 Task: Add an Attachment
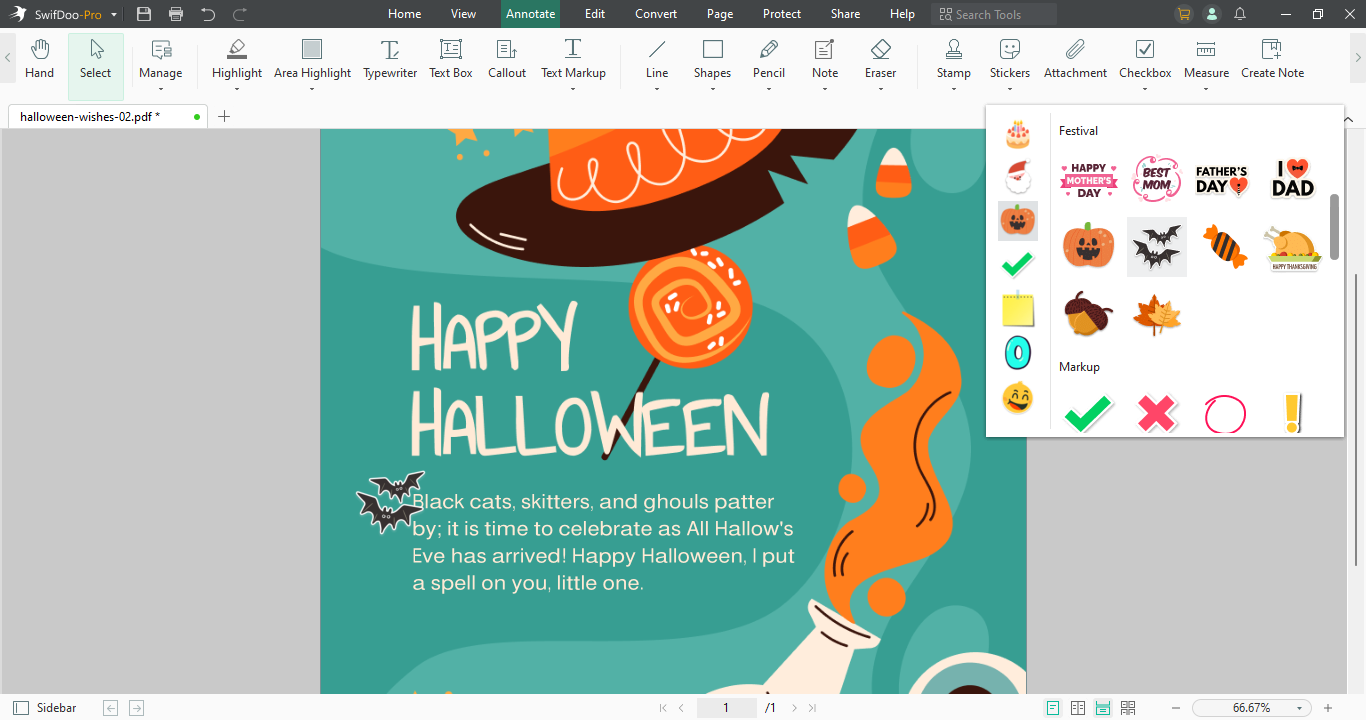pyautogui.click(x=1075, y=60)
